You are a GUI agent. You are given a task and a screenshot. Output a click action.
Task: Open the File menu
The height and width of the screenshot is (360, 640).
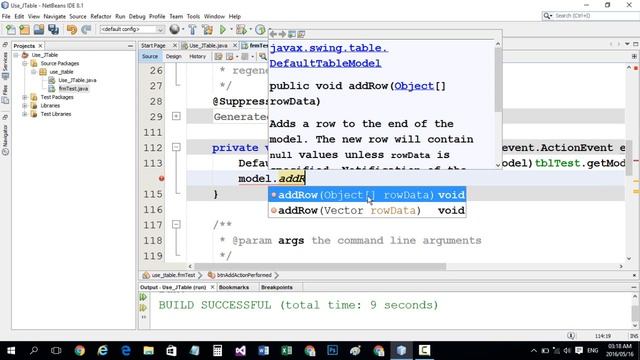point(6,16)
